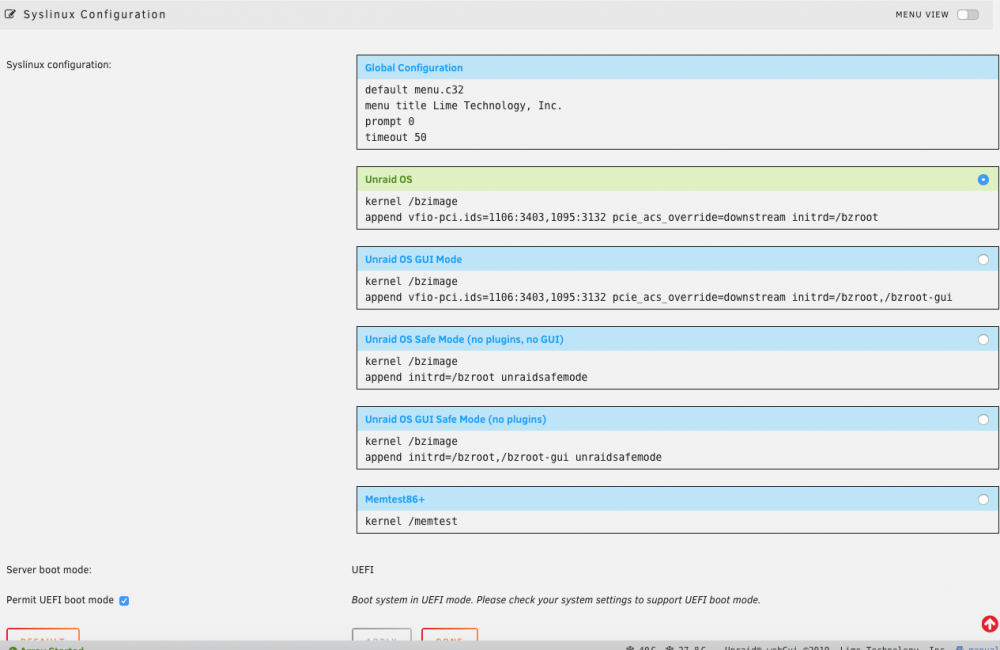This screenshot has width=1000, height=650.
Task: Edit the Memtest86+ kernel text area
Action: tap(677, 521)
